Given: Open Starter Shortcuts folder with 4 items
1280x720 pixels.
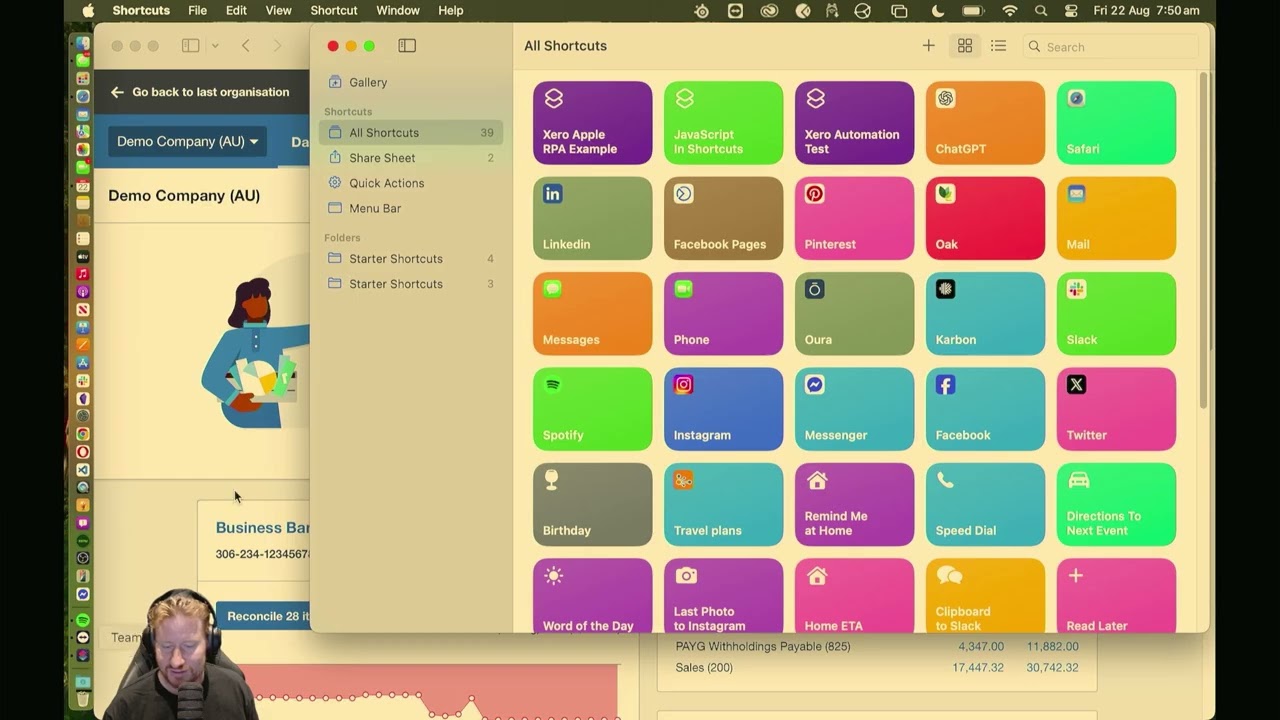Looking at the screenshot, I should 411,258.
